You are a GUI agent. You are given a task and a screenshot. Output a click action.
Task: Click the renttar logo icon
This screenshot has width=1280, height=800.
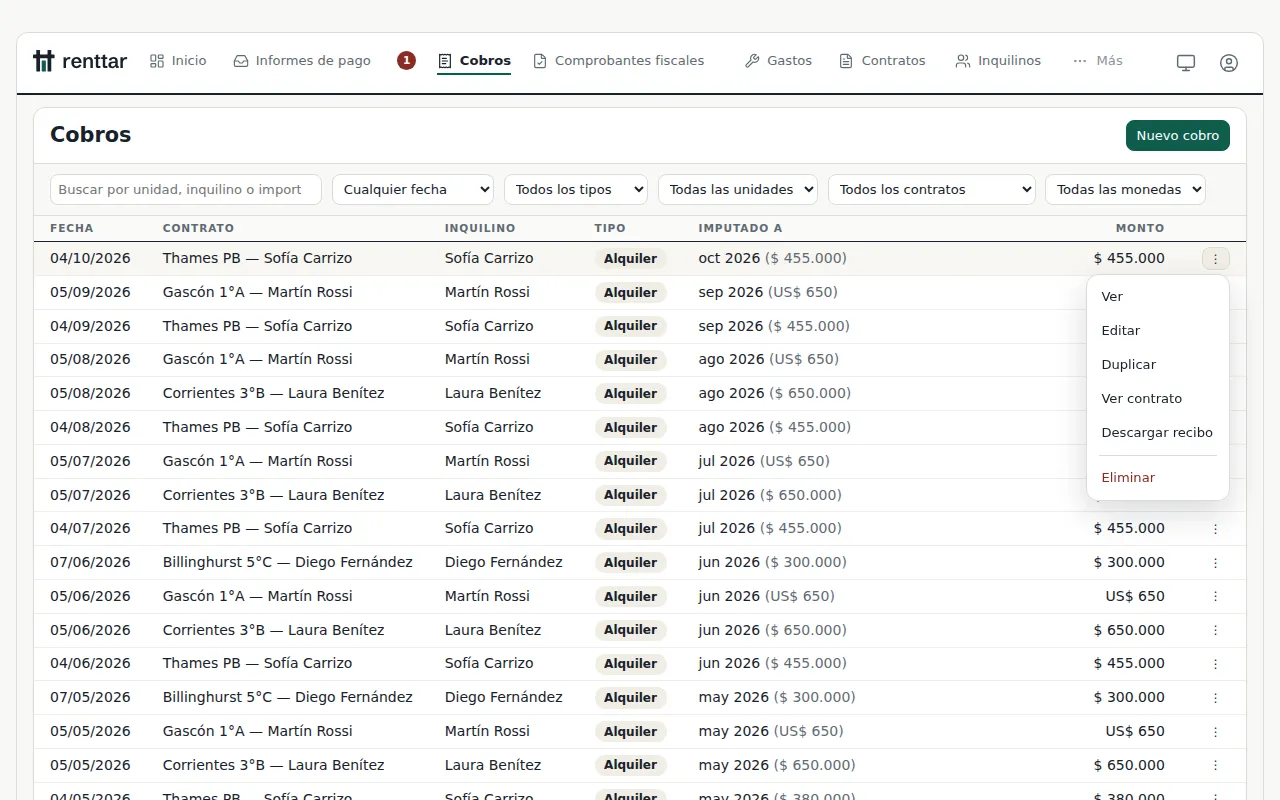pos(43,61)
